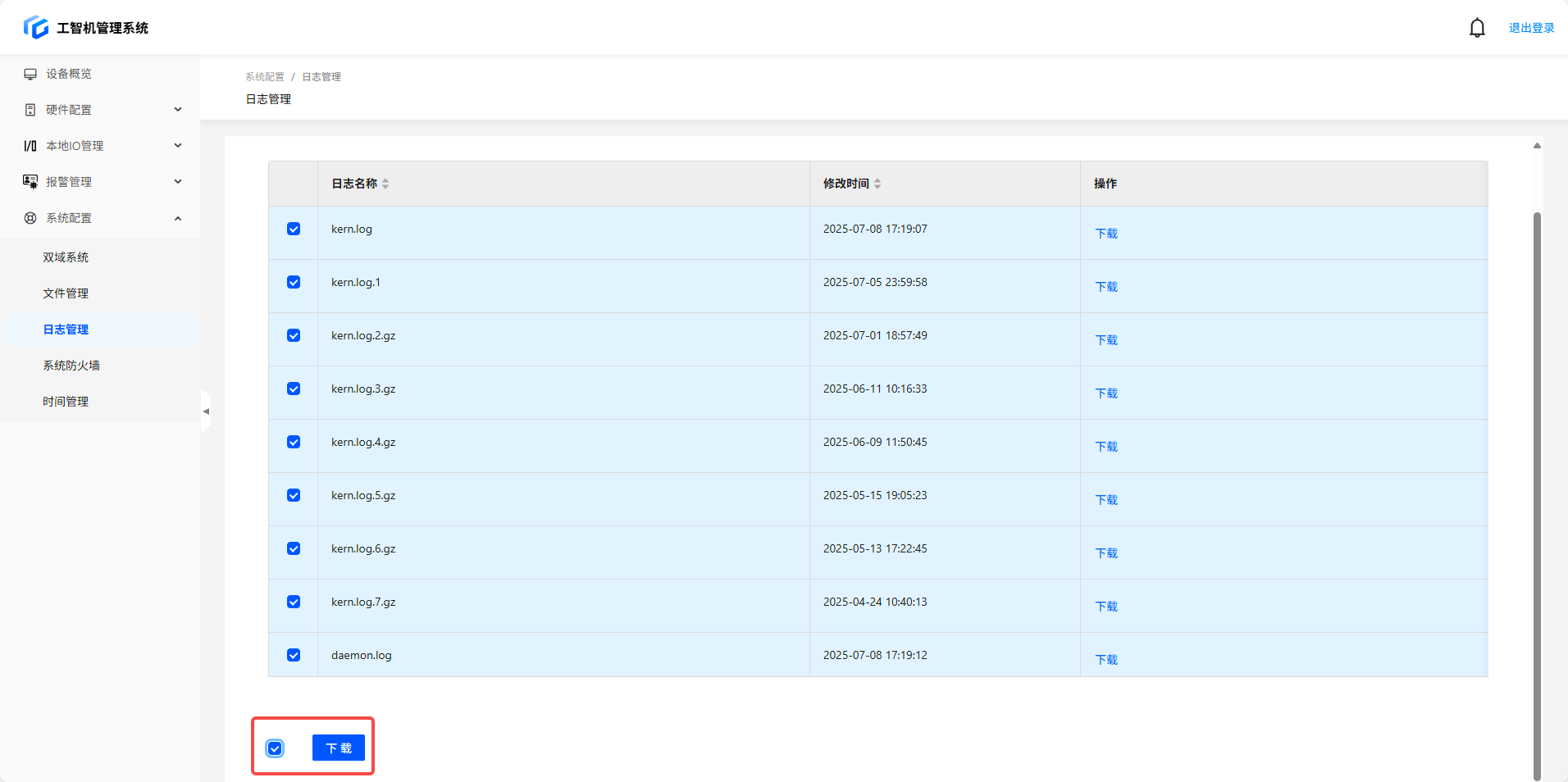Click the 设备概览 monitor icon
Viewport: 1568px width, 782px height.
click(x=30, y=74)
